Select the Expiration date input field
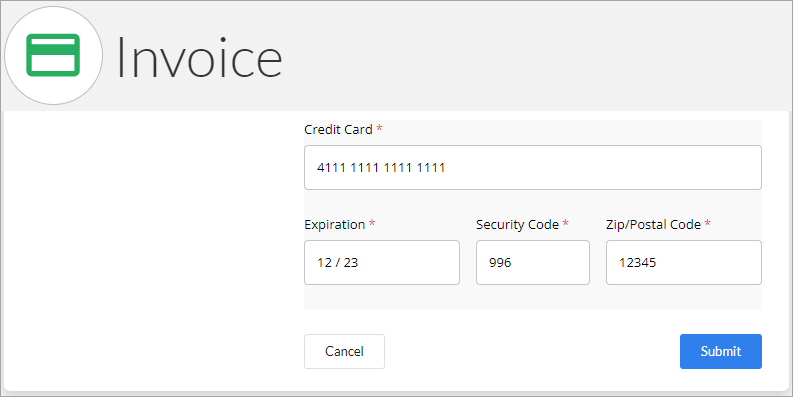The width and height of the screenshot is (793, 397). [382, 262]
